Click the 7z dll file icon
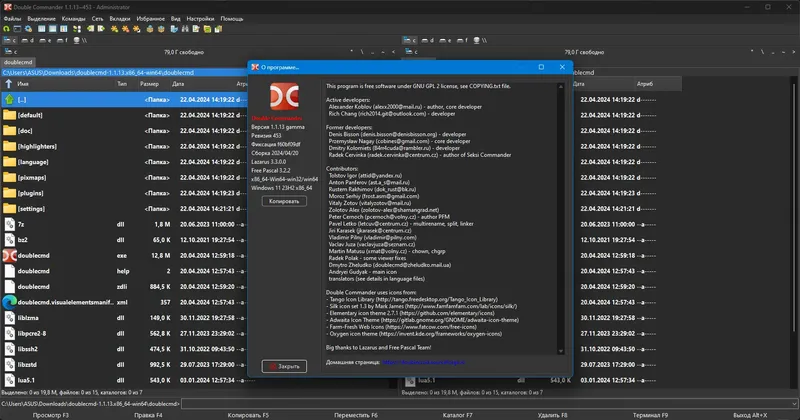800x420 pixels. coord(9,223)
